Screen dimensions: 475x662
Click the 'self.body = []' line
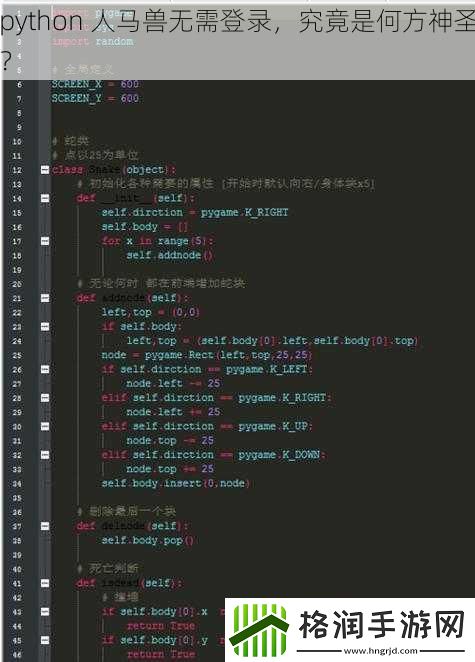144,227
